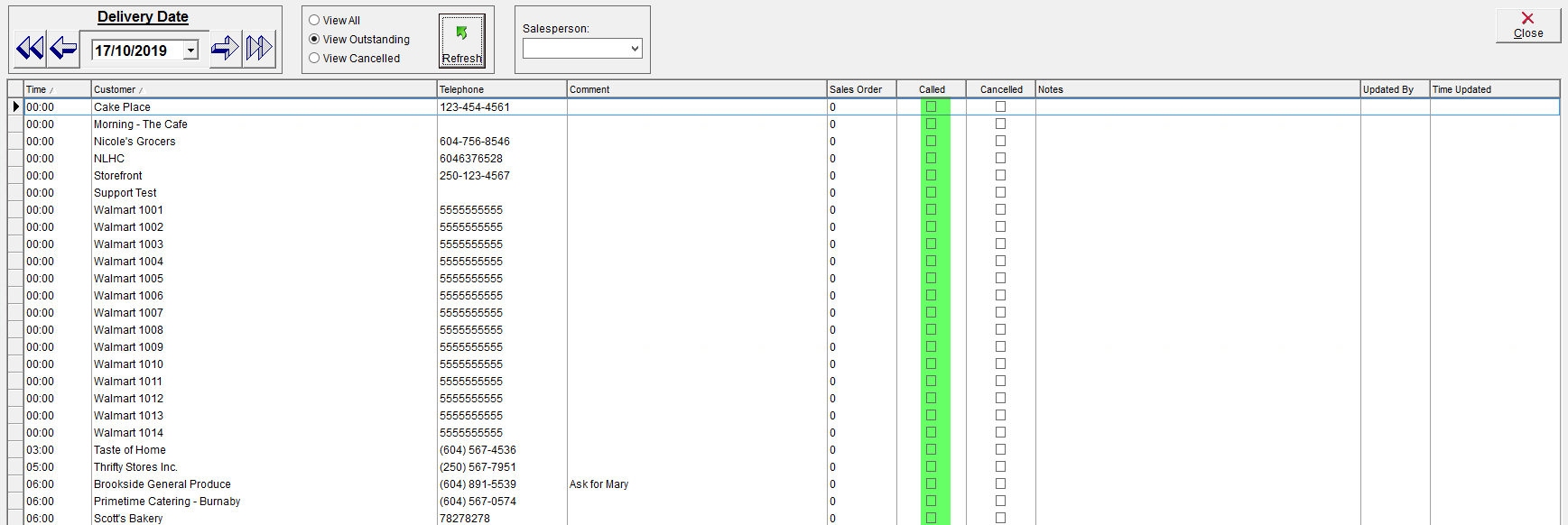
Task: Select customer Morning - The Cafe
Action: pyautogui.click(x=264, y=124)
